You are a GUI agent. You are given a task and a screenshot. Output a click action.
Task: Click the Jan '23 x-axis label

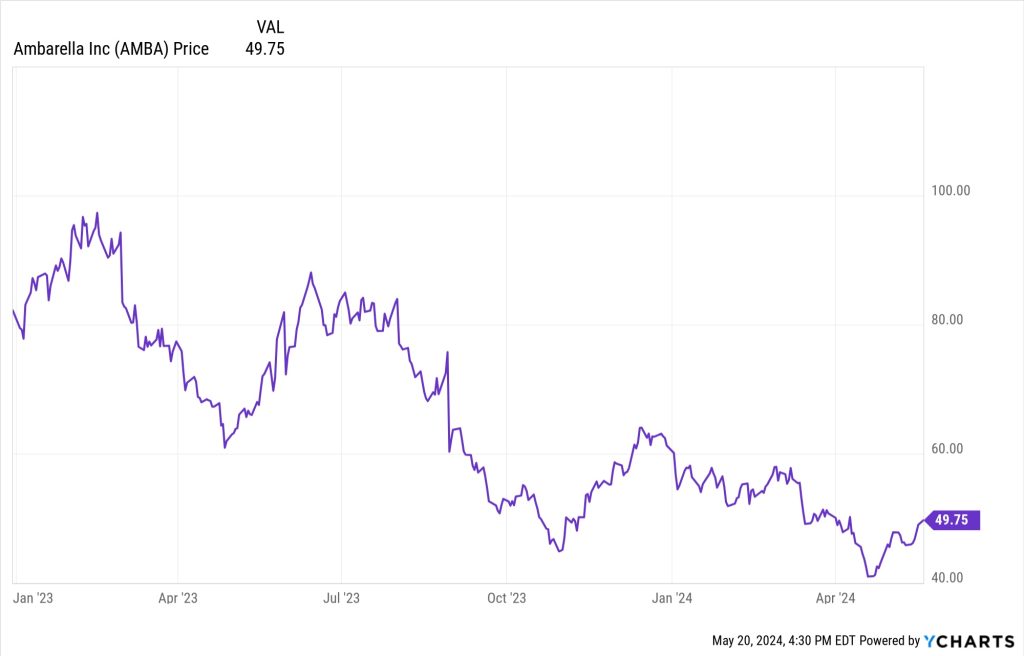point(32,598)
